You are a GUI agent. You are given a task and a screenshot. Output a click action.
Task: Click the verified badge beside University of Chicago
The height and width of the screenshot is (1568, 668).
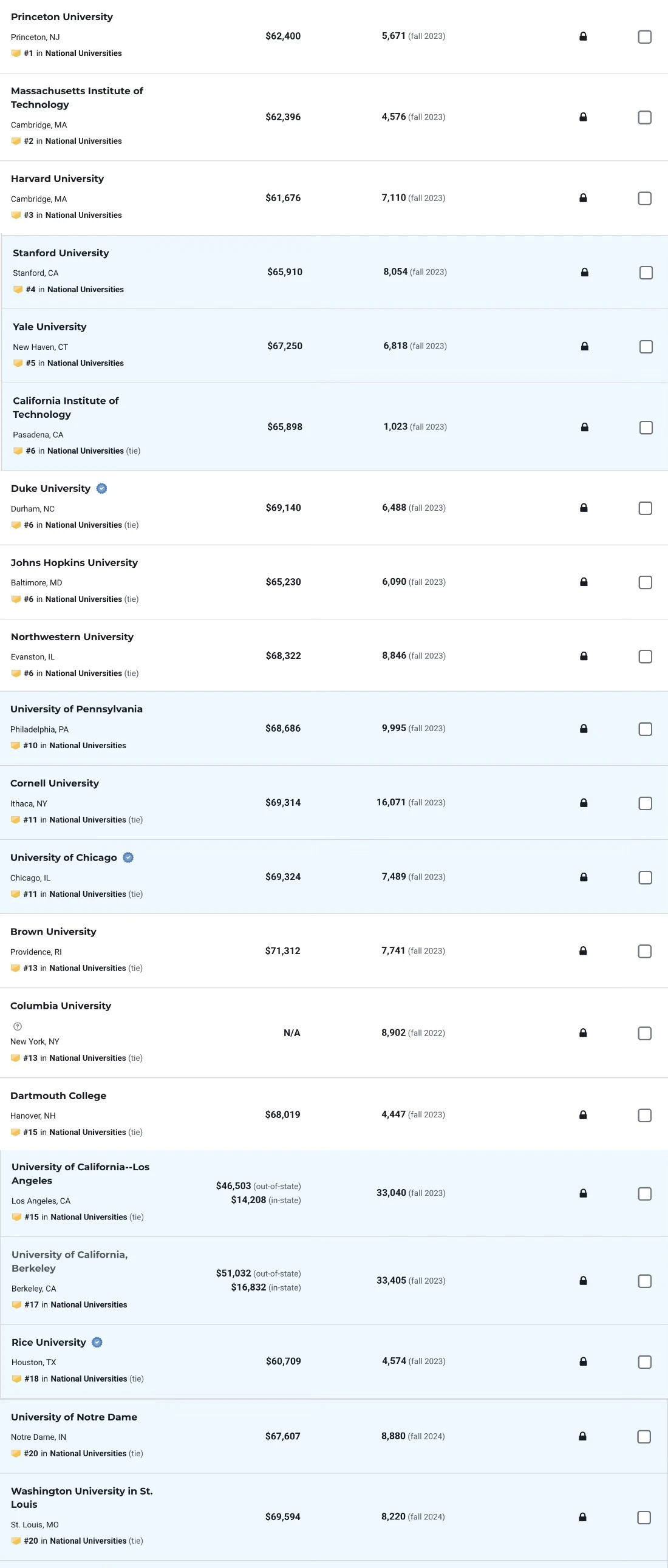pyautogui.click(x=128, y=857)
